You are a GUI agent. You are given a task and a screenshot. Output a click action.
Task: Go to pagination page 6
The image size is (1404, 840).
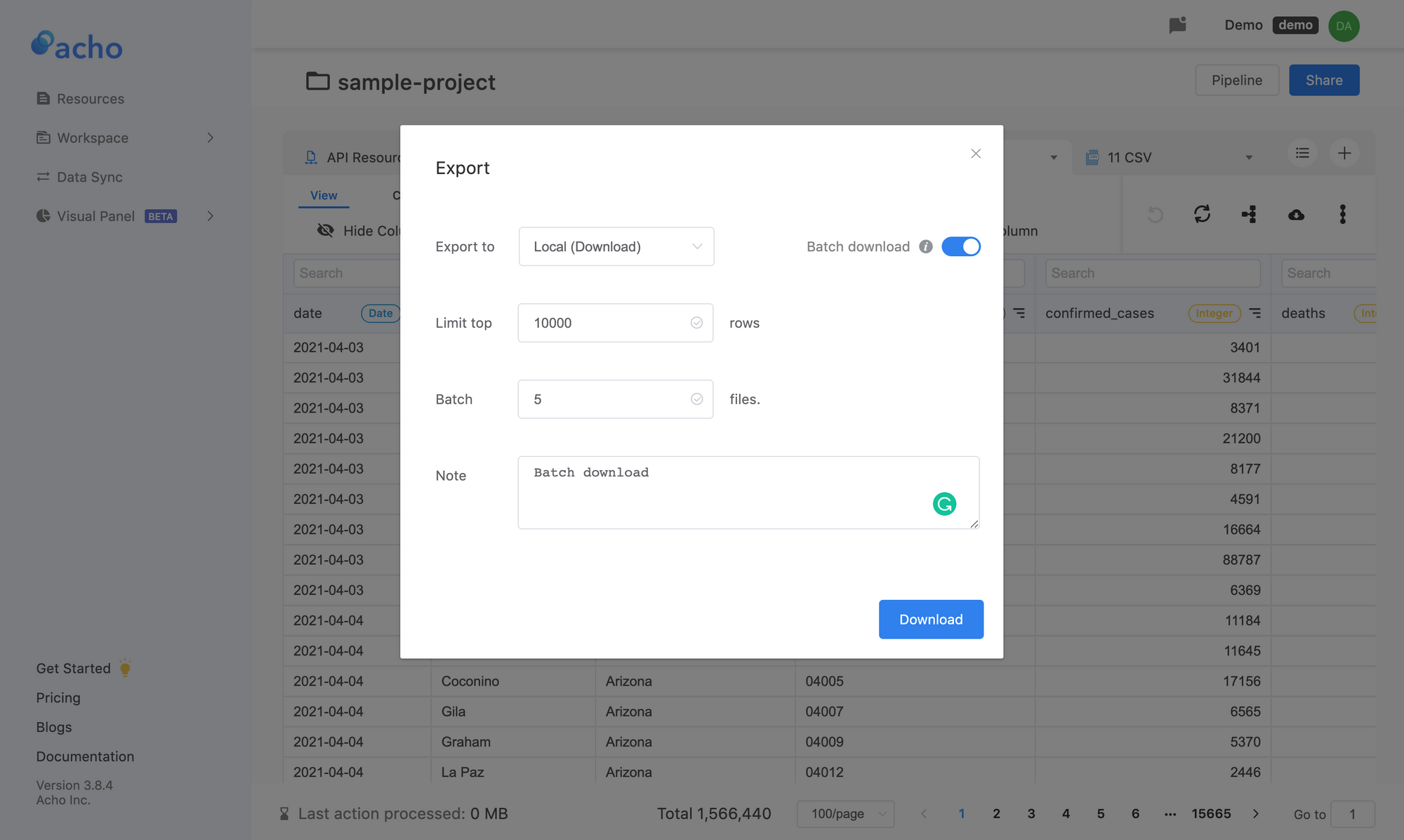click(1135, 814)
